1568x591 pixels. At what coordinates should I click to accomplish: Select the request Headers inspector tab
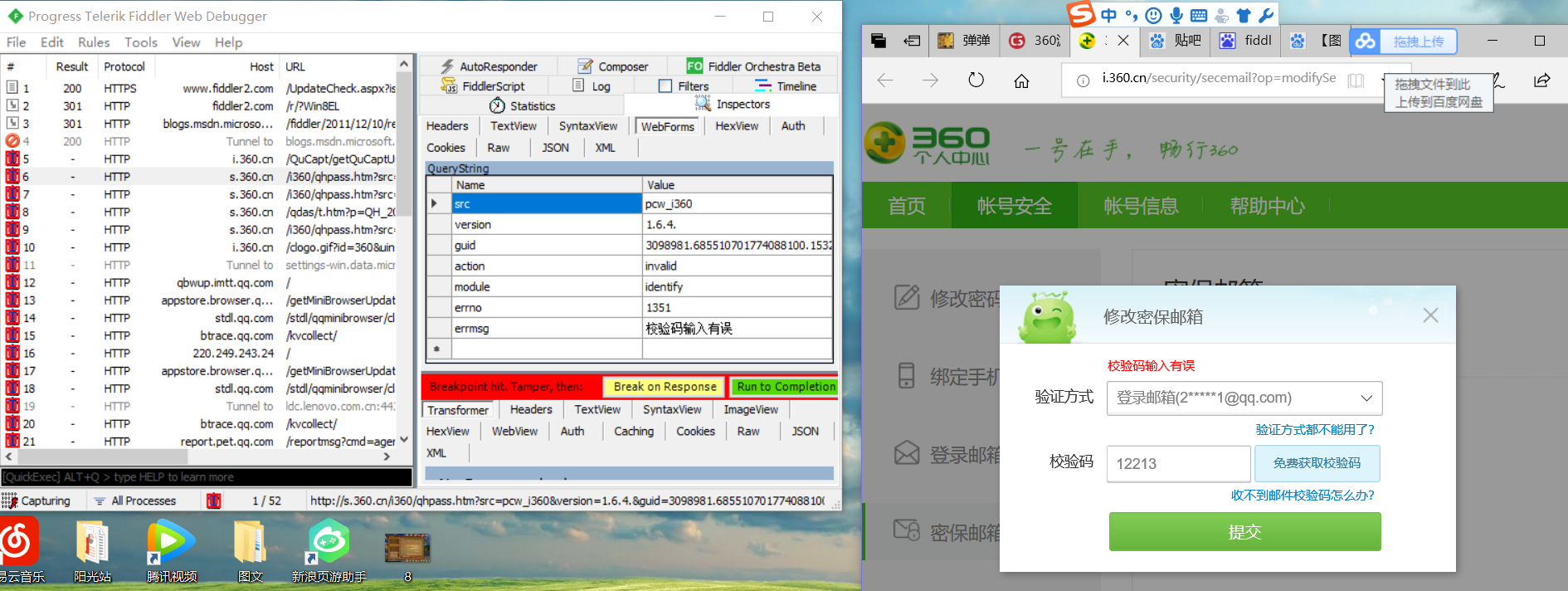tap(447, 126)
